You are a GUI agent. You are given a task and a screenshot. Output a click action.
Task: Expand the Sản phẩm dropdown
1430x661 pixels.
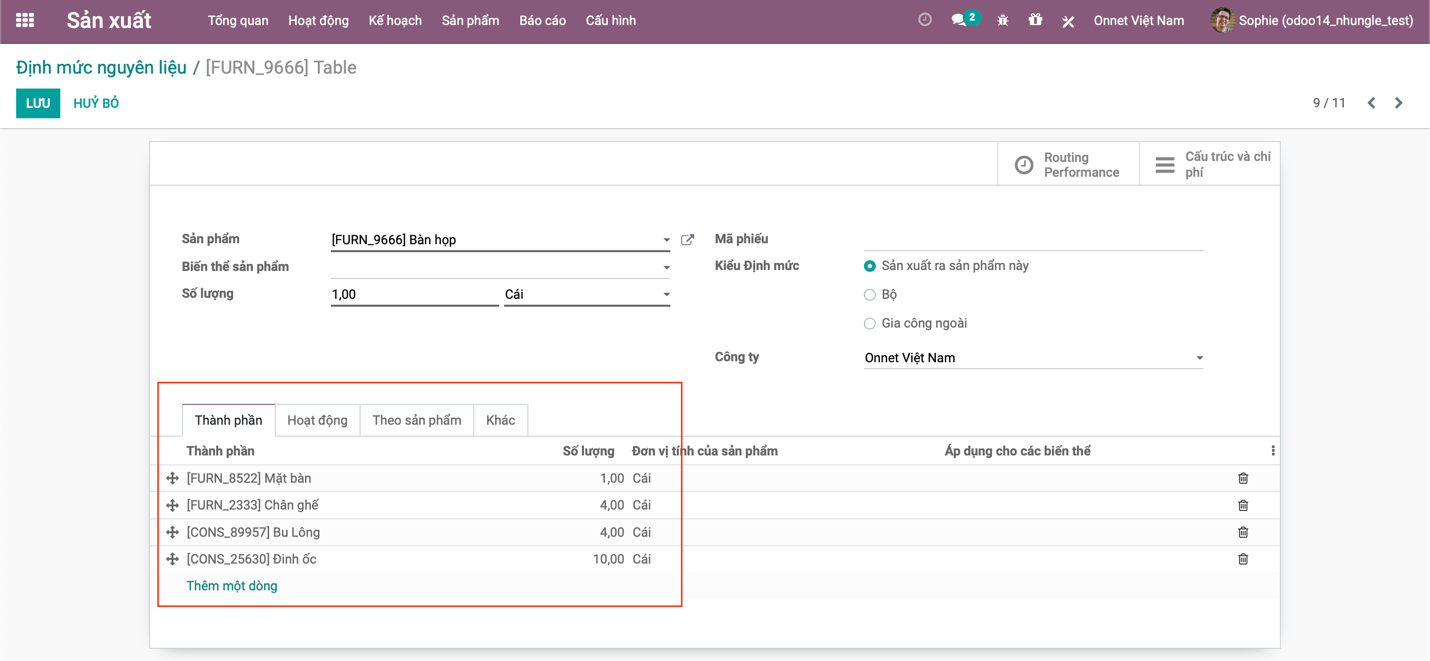pyautogui.click(x=666, y=240)
